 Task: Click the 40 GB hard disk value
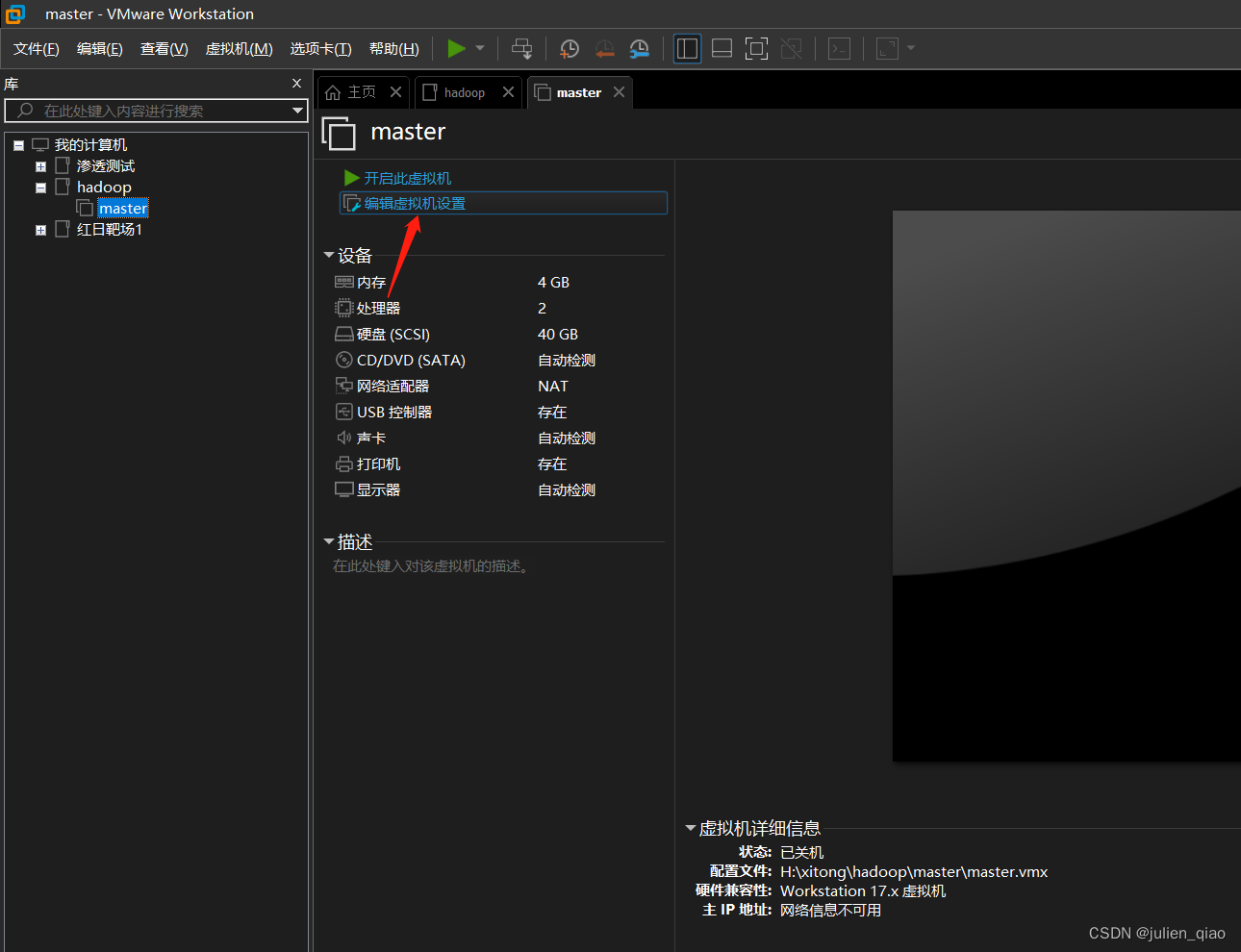pos(558,334)
